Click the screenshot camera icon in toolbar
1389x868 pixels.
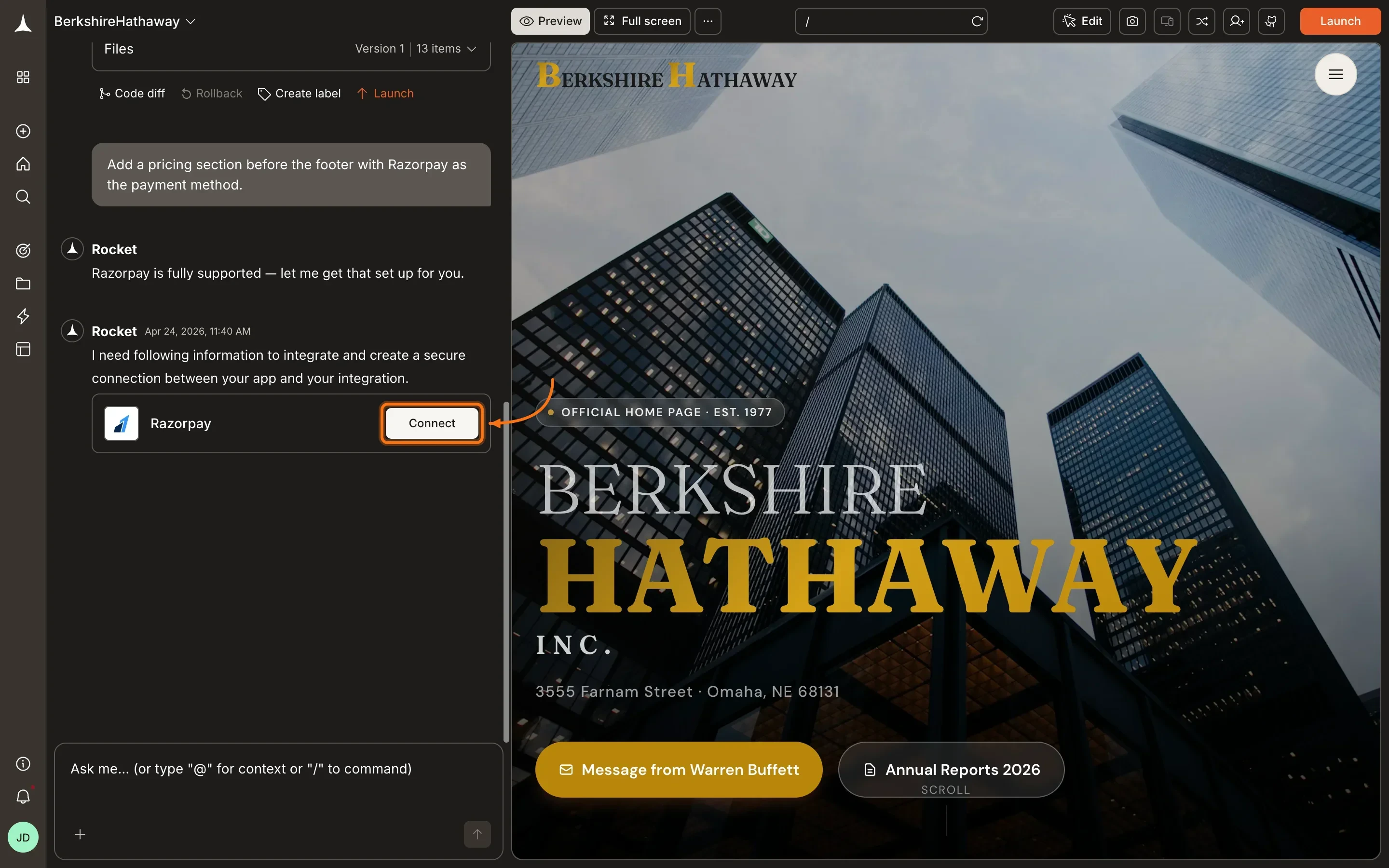coord(1132,21)
